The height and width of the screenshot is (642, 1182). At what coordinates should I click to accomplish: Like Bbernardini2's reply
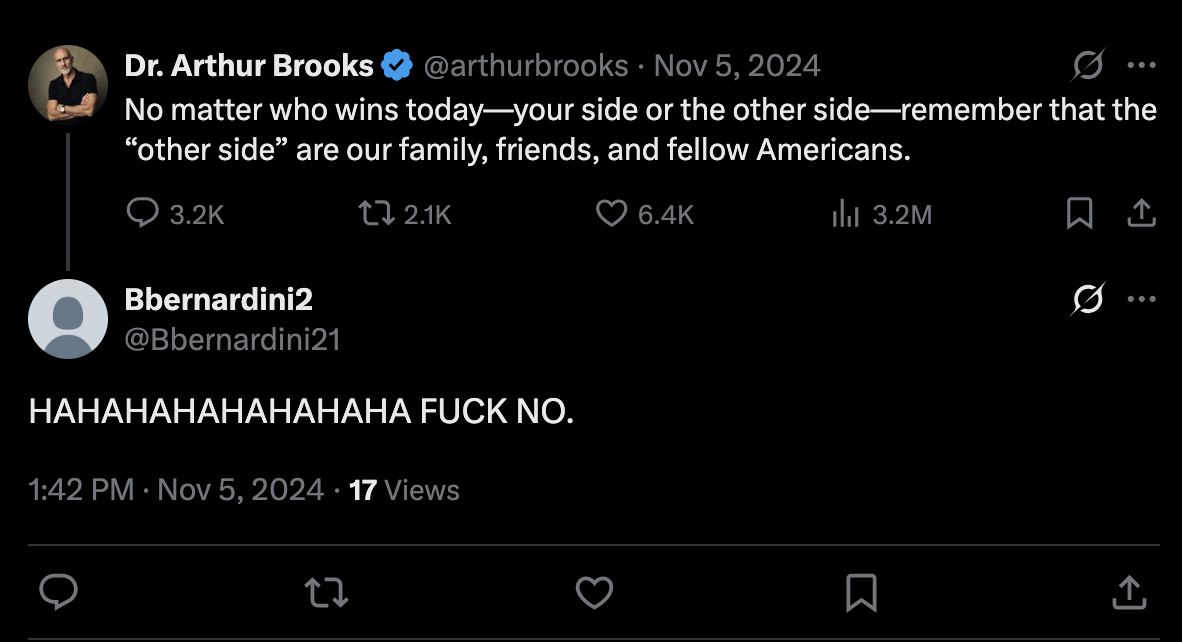595,592
